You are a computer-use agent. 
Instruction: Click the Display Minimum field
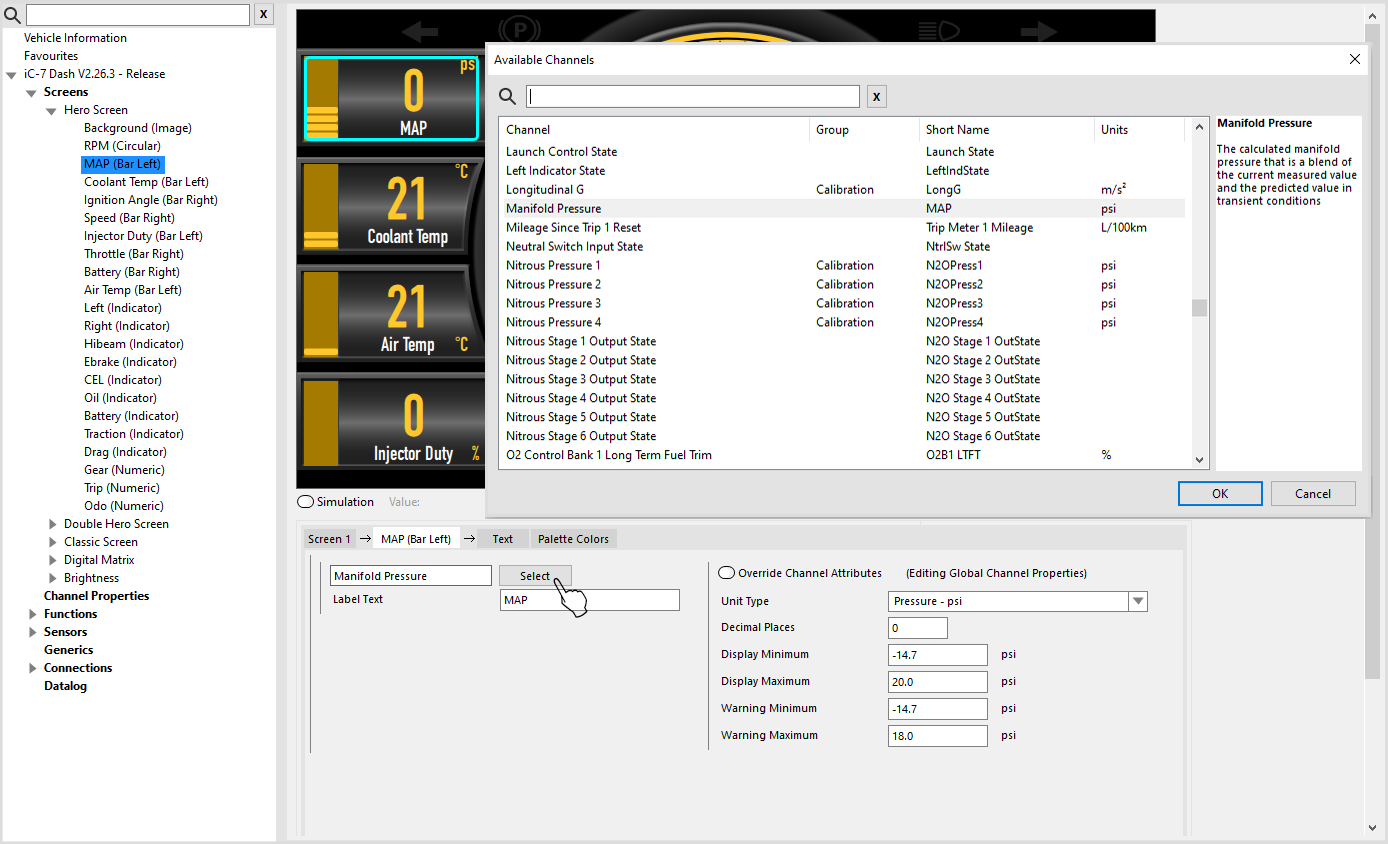click(938, 655)
